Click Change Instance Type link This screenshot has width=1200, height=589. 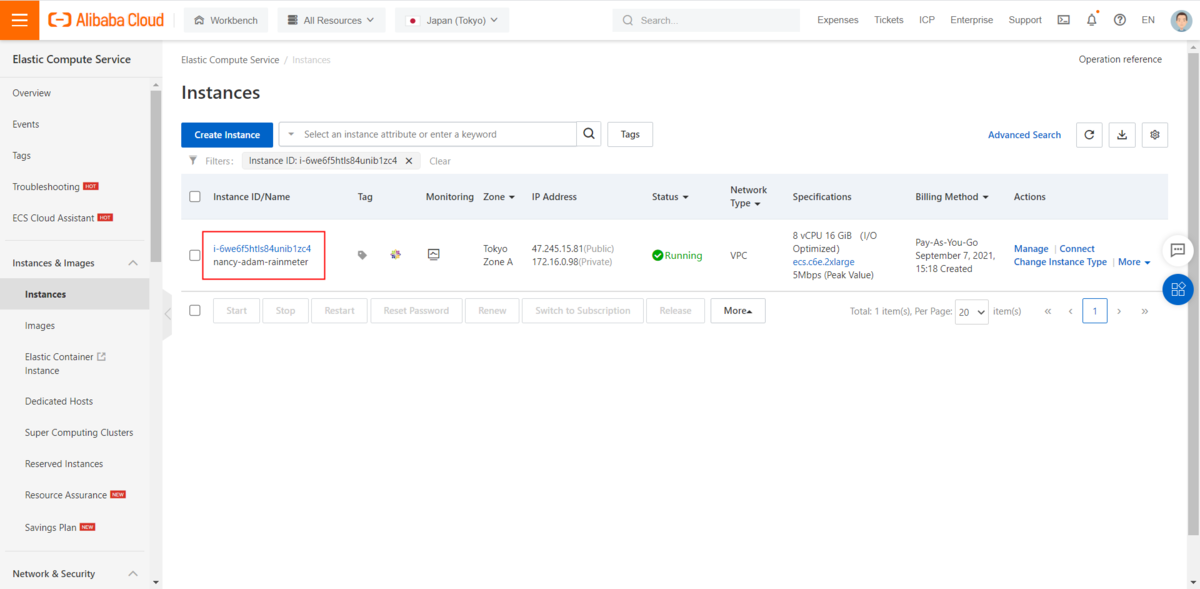point(1060,262)
